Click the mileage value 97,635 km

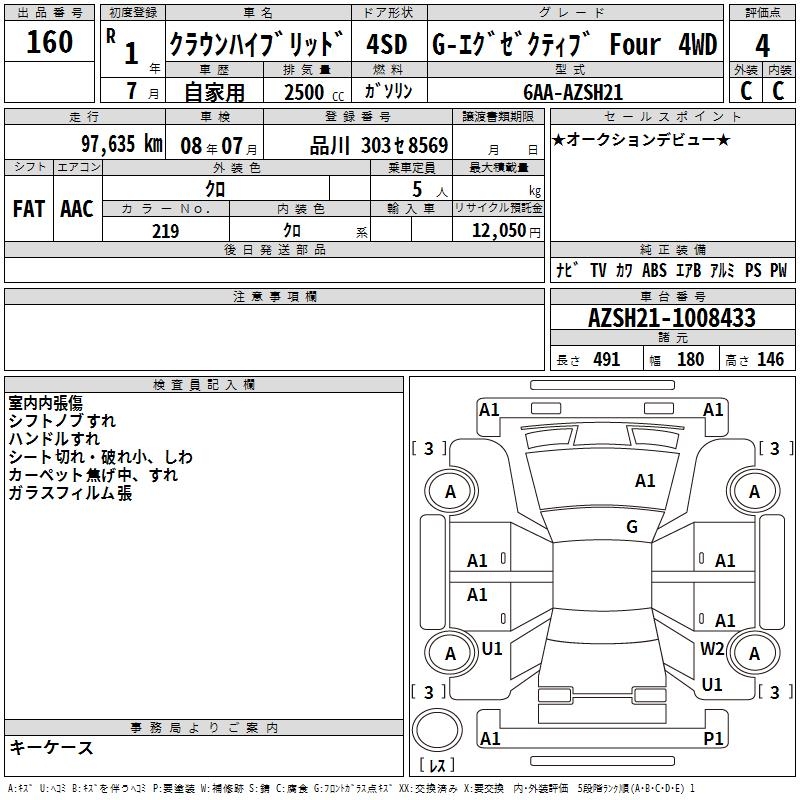pos(121,144)
